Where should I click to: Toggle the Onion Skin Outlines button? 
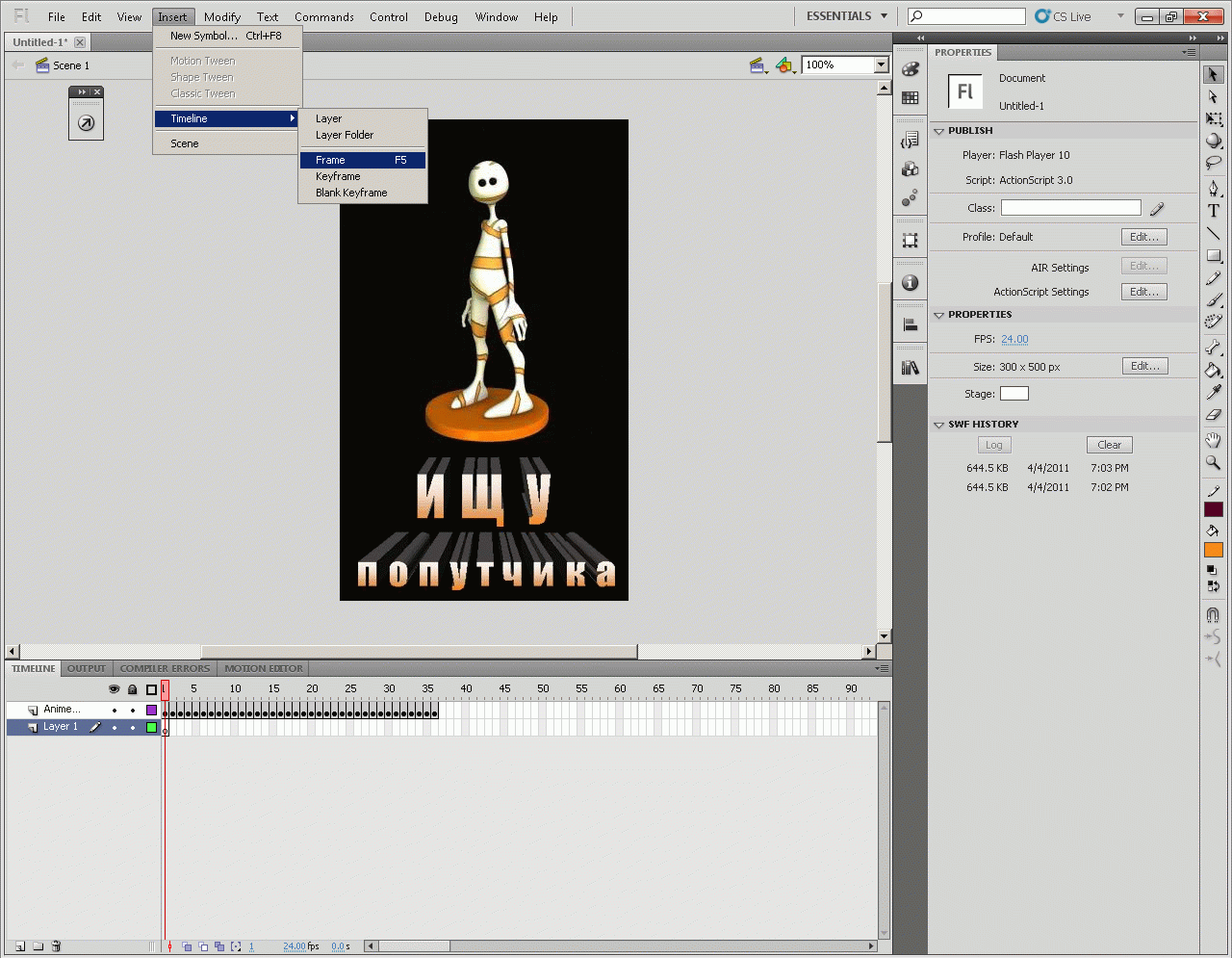(x=203, y=946)
